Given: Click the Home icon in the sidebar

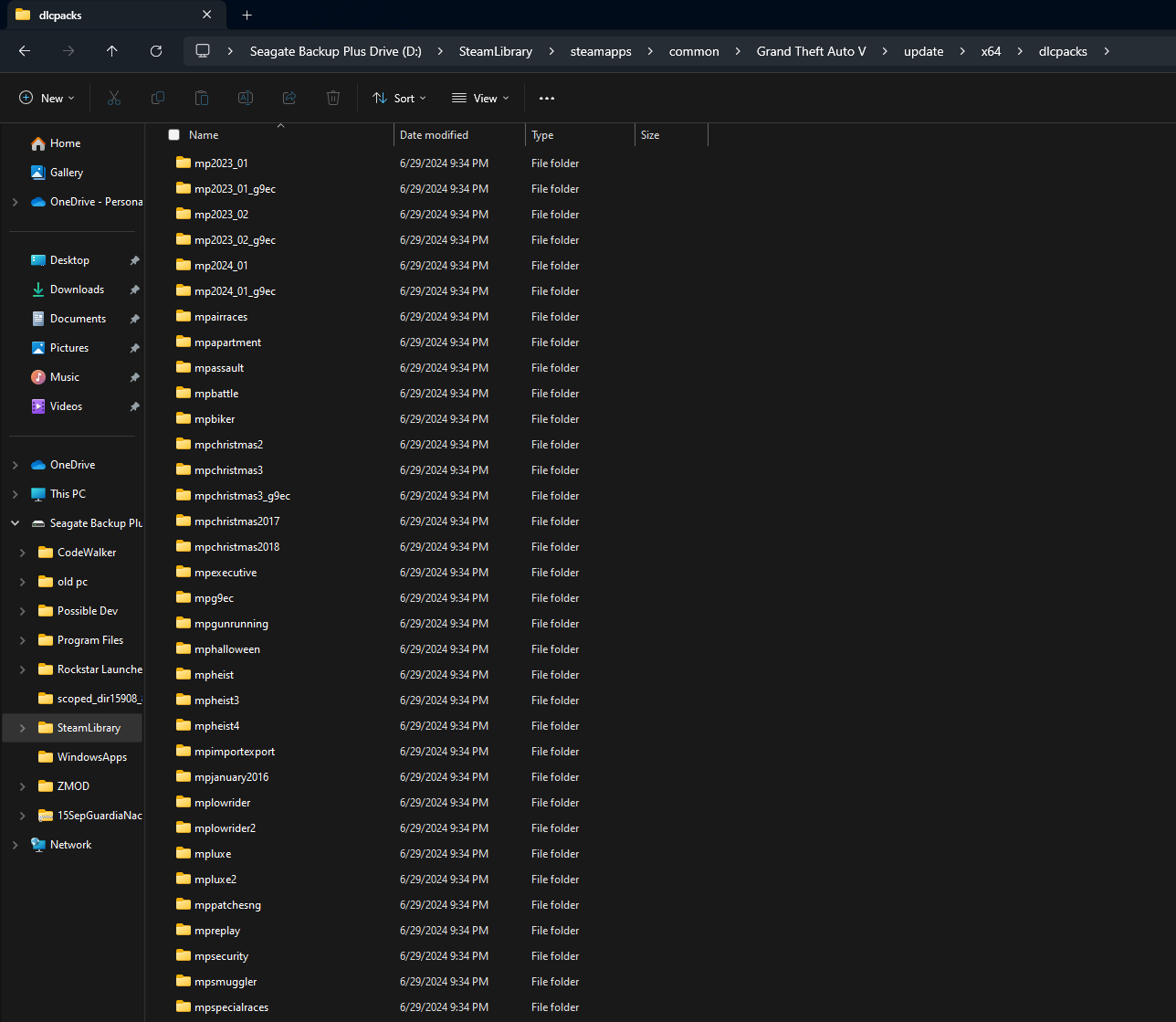Looking at the screenshot, I should coord(40,143).
